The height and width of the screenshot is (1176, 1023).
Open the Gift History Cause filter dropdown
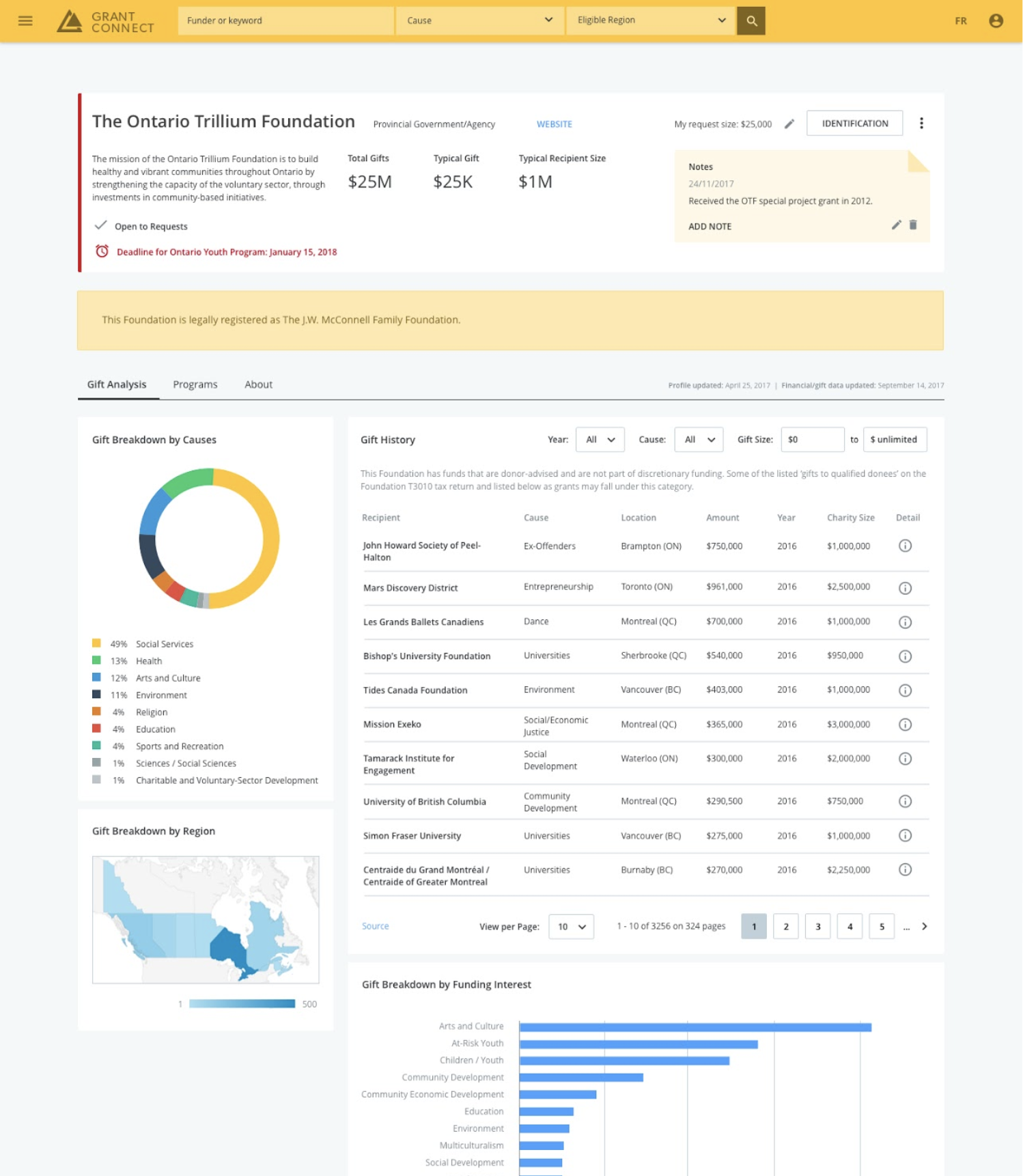(x=699, y=440)
